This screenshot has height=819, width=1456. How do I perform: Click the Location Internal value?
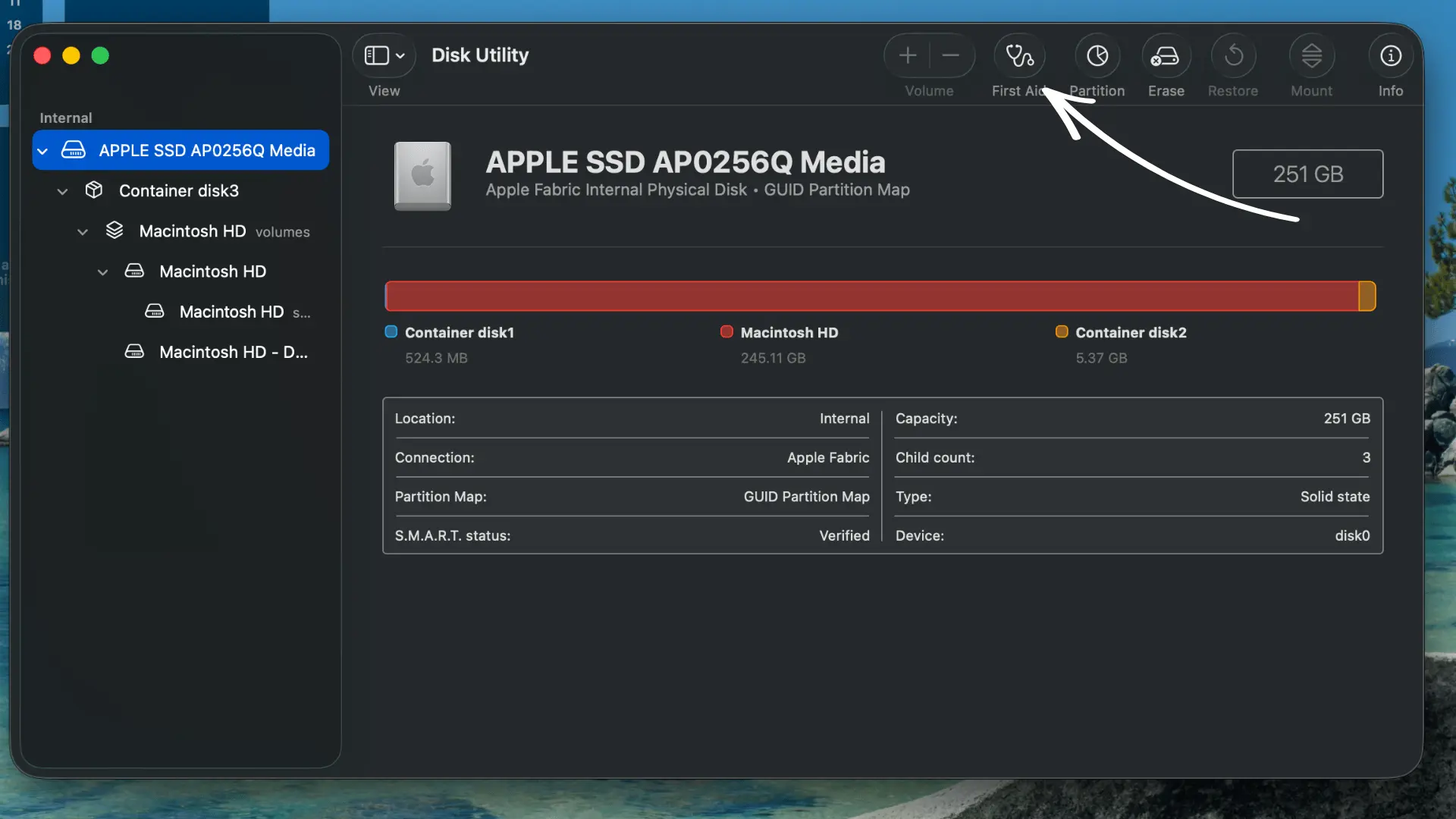pyautogui.click(x=845, y=419)
